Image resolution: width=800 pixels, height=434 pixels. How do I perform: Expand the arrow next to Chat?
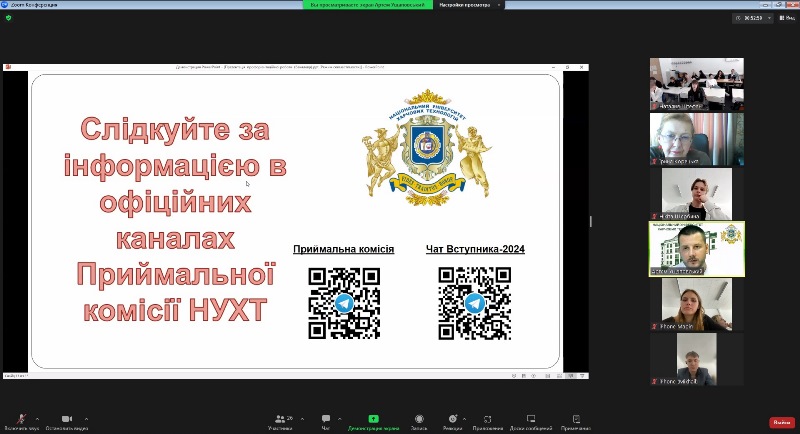pos(340,419)
